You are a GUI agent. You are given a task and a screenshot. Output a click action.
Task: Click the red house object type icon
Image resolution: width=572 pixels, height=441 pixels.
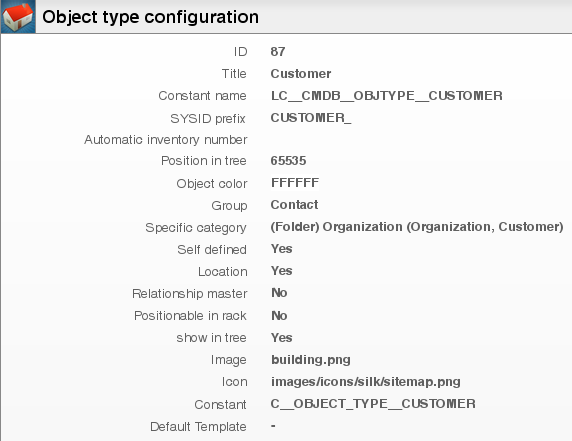pyautogui.click(x=18, y=16)
